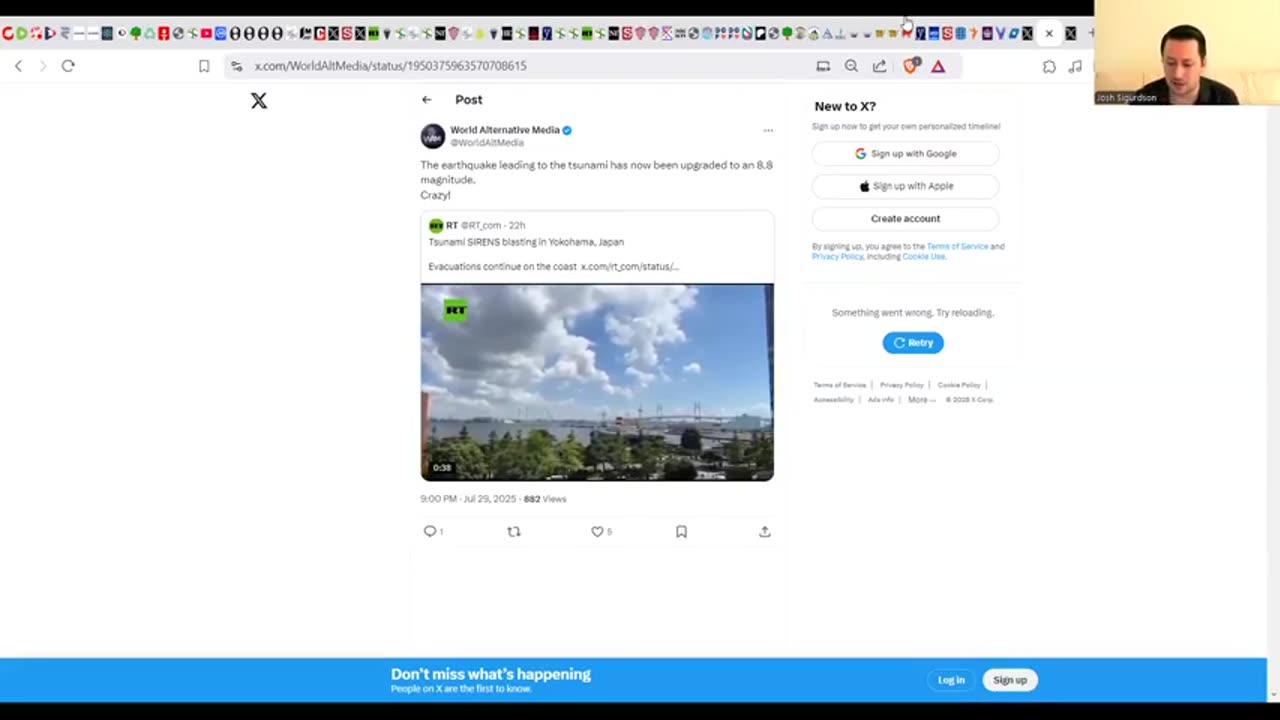Click the address bar share icon
This screenshot has height=720, width=1280.
tap(879, 66)
